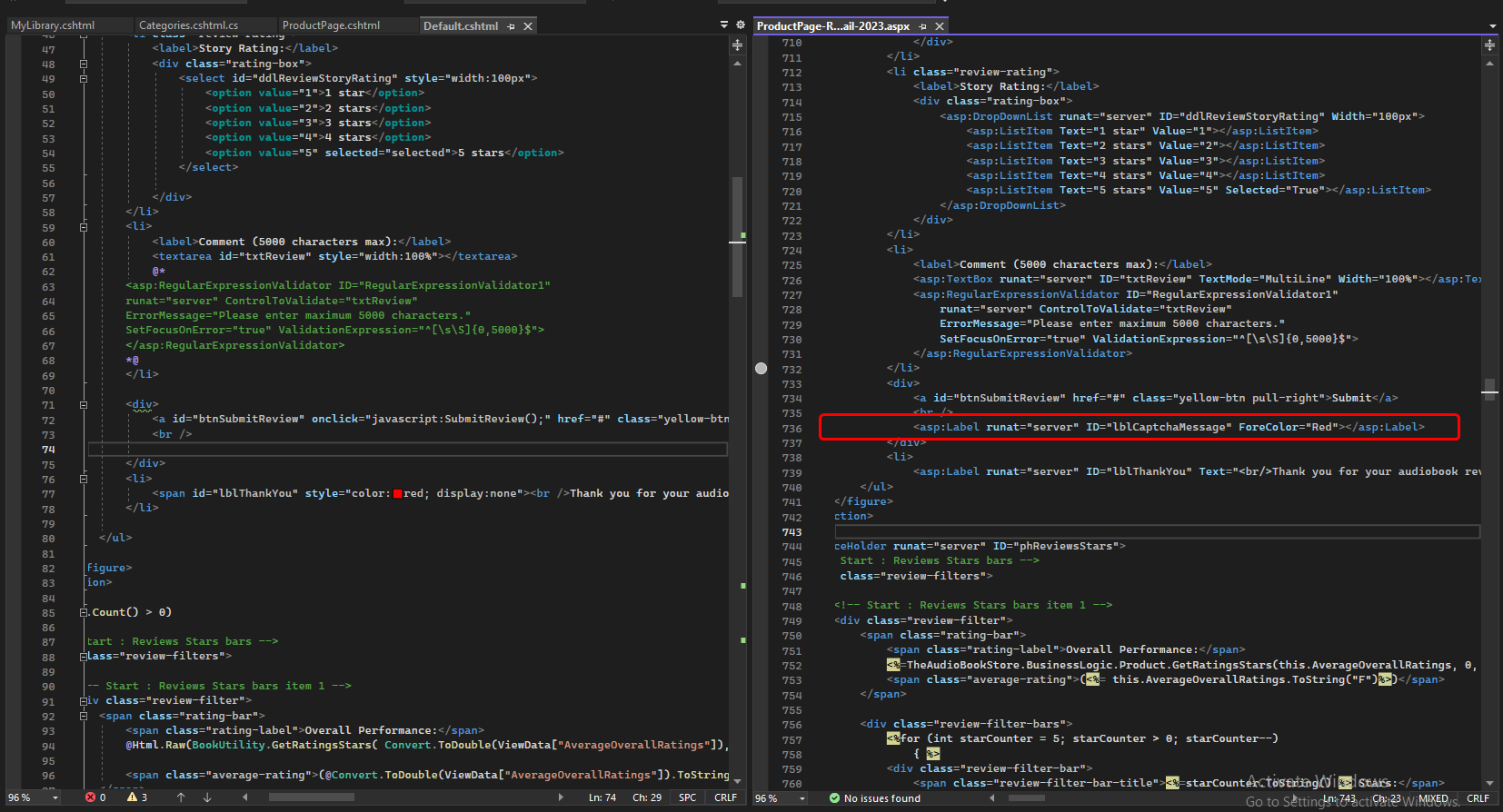Open the right pane active files dropdown
This screenshot has height=812, width=1503.
(1492, 26)
